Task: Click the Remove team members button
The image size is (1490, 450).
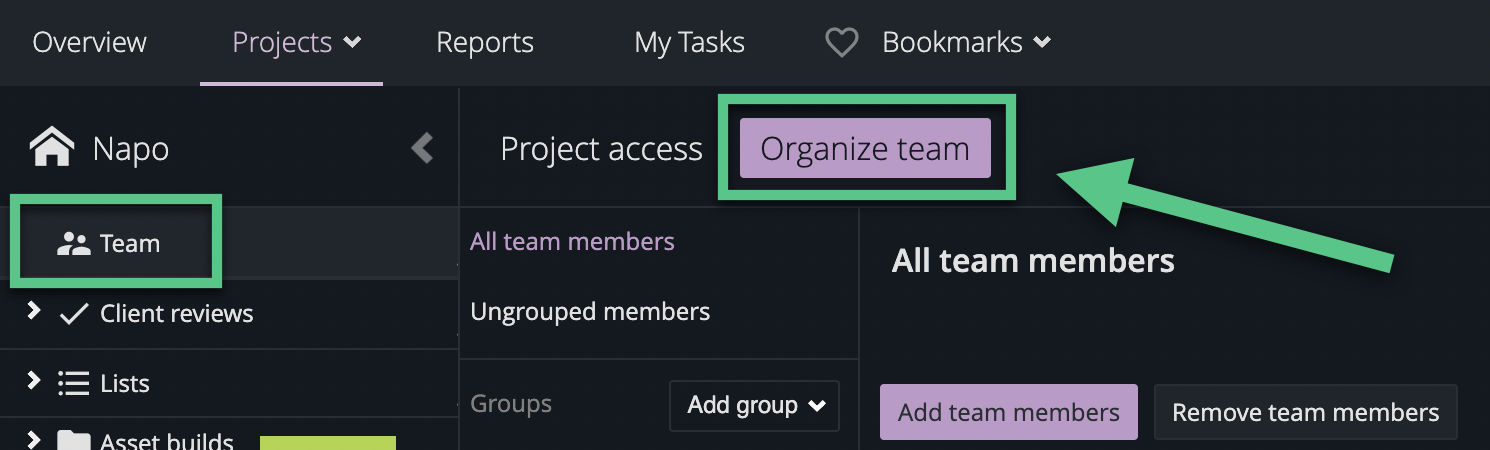Action: [x=1305, y=412]
